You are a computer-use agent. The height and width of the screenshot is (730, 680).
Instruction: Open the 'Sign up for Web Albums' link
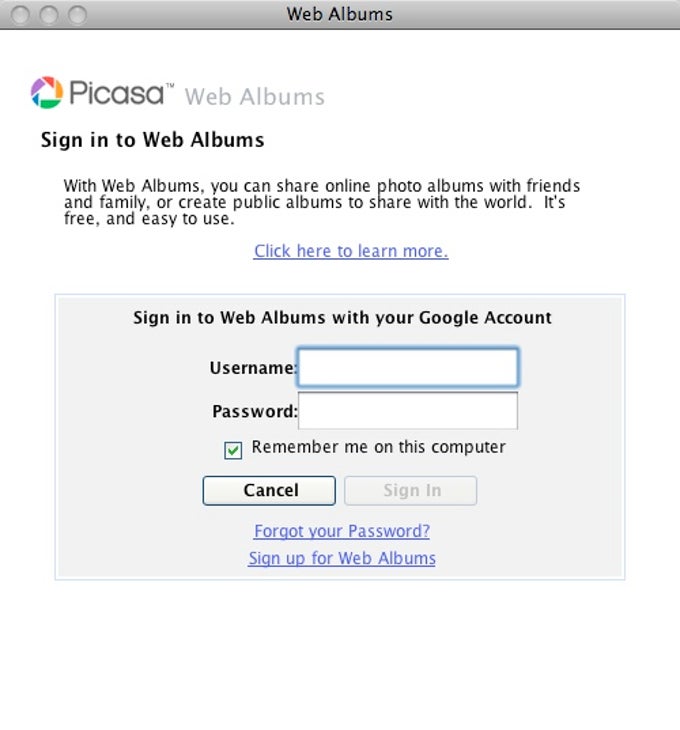click(342, 558)
